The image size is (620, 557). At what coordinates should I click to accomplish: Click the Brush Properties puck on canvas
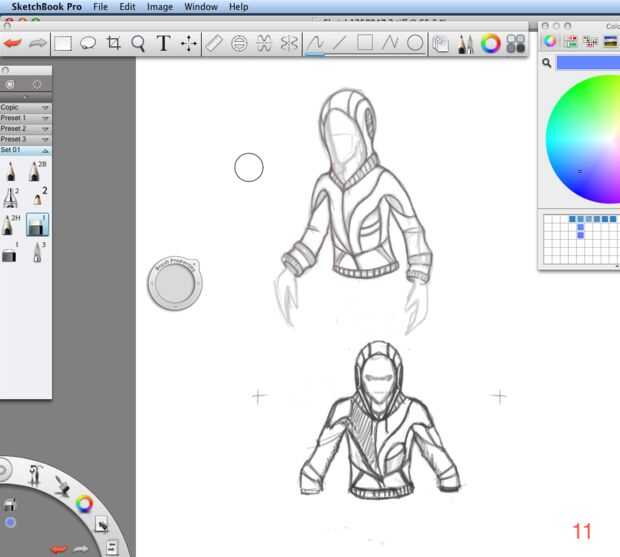click(x=175, y=283)
